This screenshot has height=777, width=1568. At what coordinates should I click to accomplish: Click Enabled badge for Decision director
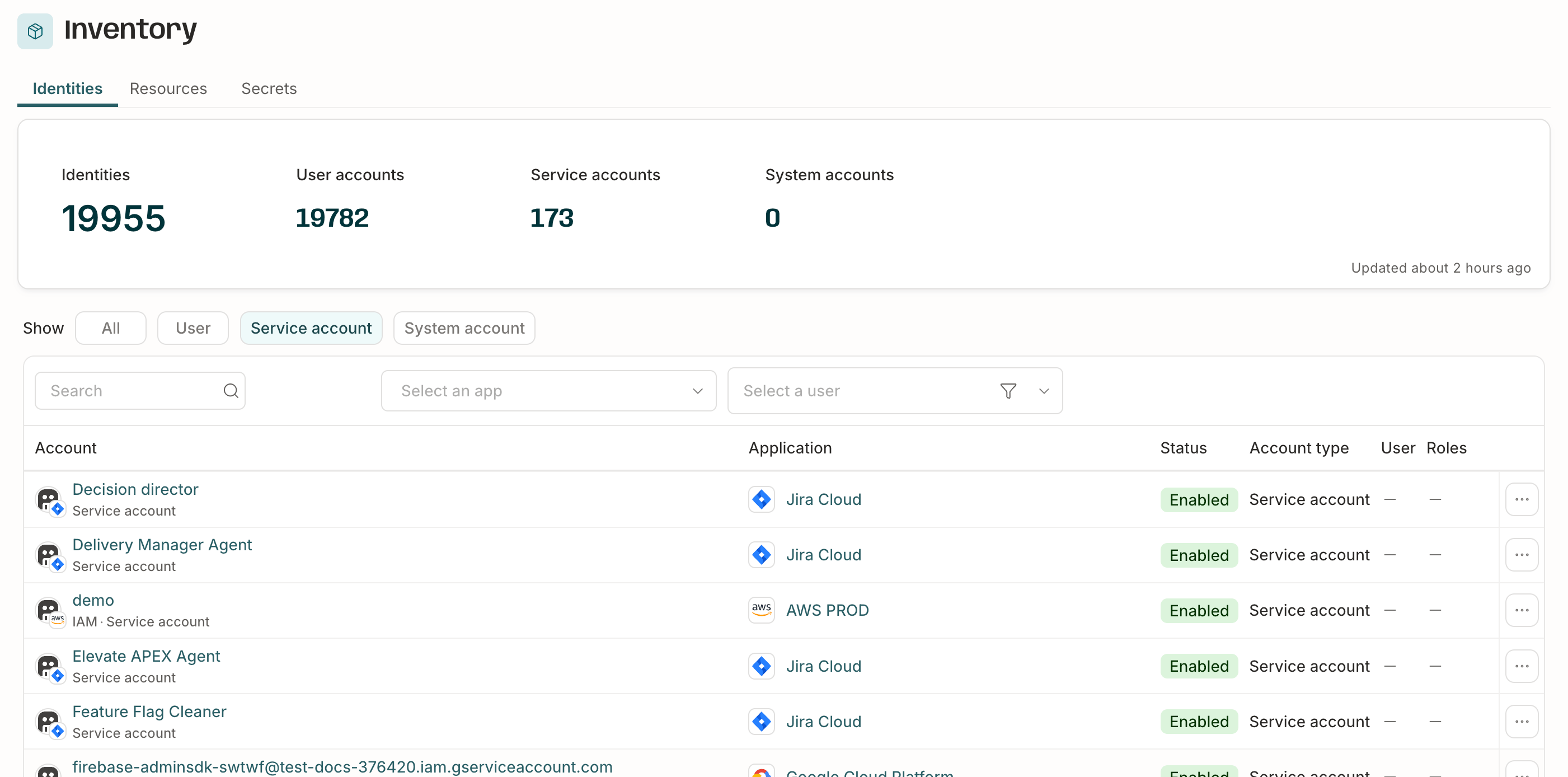(1199, 500)
